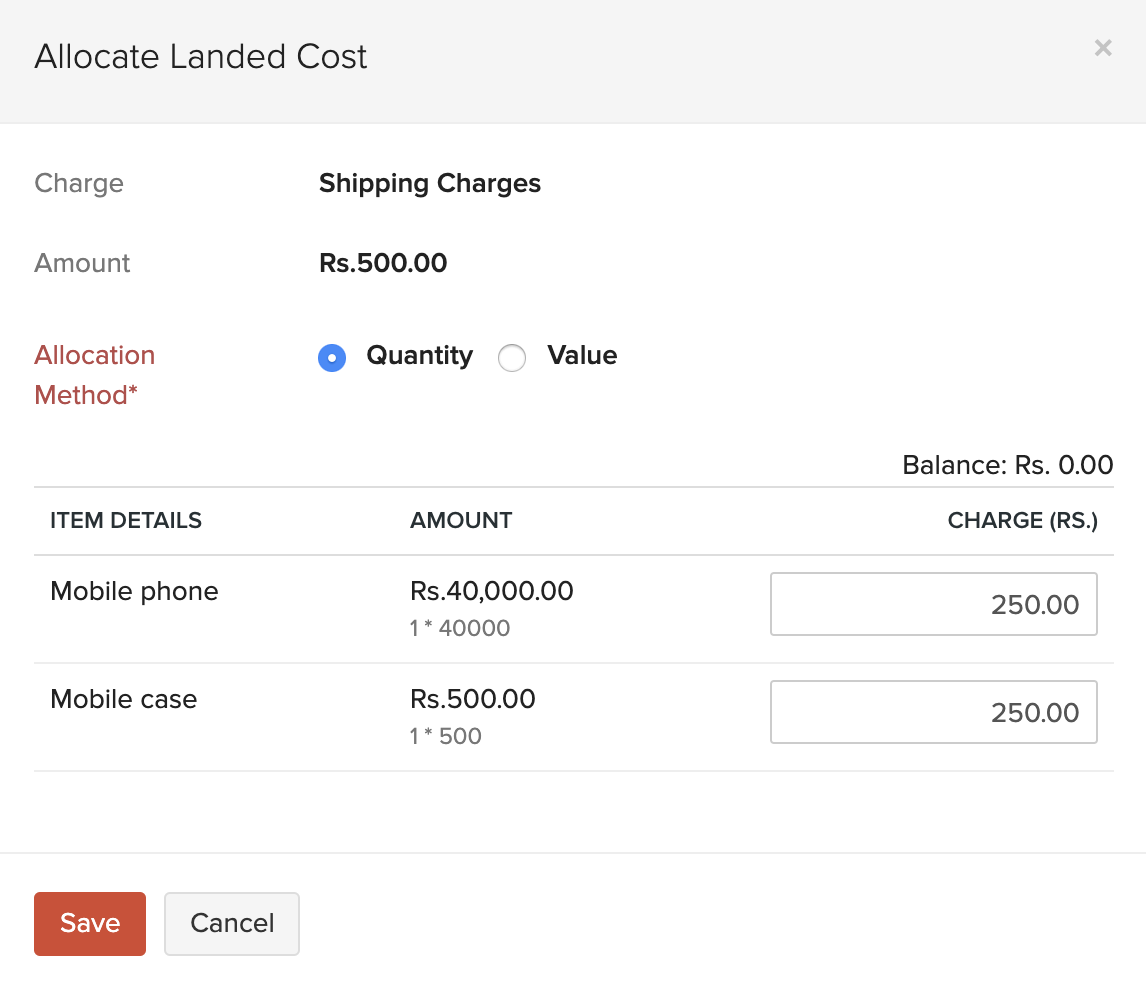Viewport: 1146px width, 984px height.
Task: Dismiss the dialog using the X icon
Action: [1102, 47]
